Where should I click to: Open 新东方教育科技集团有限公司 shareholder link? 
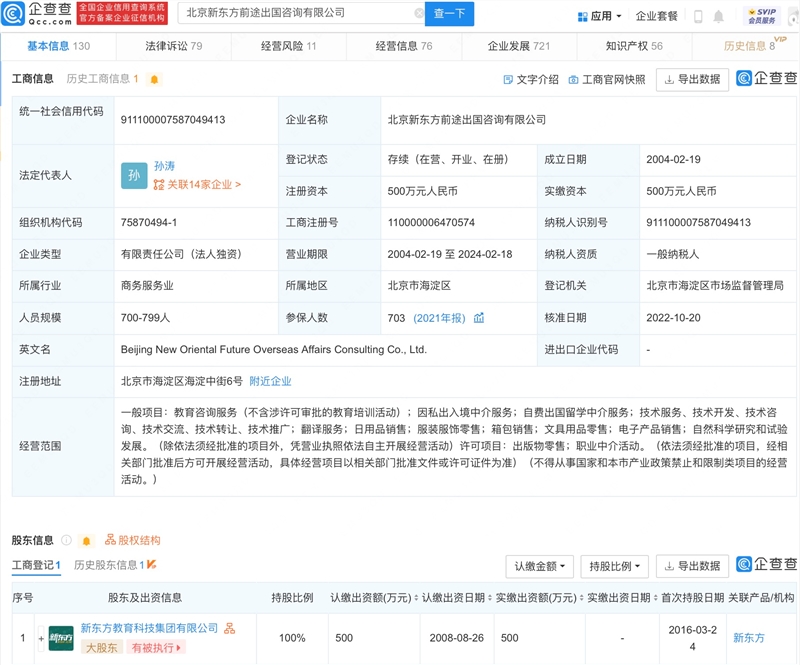149,628
